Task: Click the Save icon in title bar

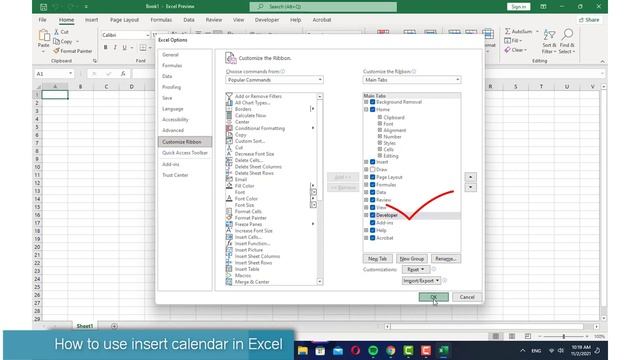Action: point(43,7)
